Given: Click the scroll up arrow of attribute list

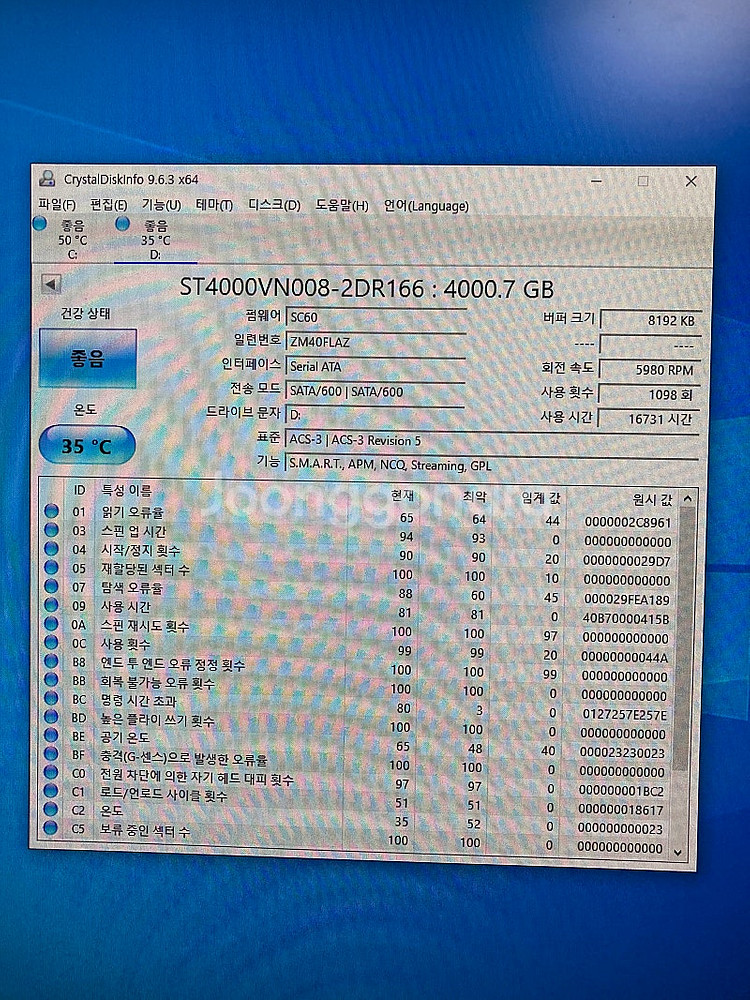Looking at the screenshot, I should tap(688, 499).
